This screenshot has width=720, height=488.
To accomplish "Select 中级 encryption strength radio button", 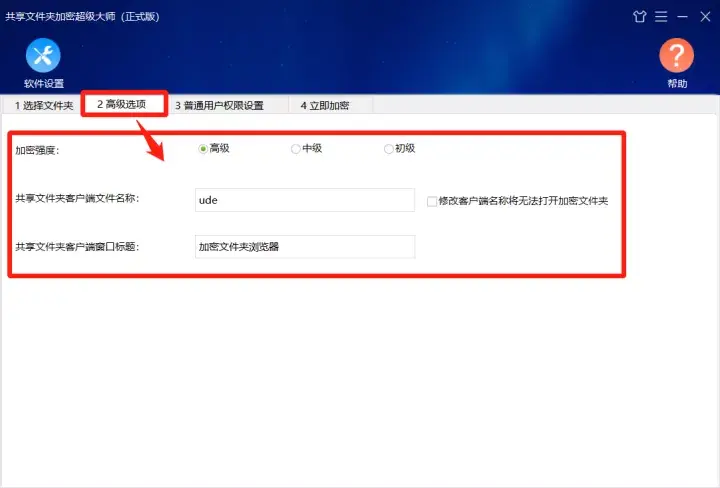I will [296, 149].
